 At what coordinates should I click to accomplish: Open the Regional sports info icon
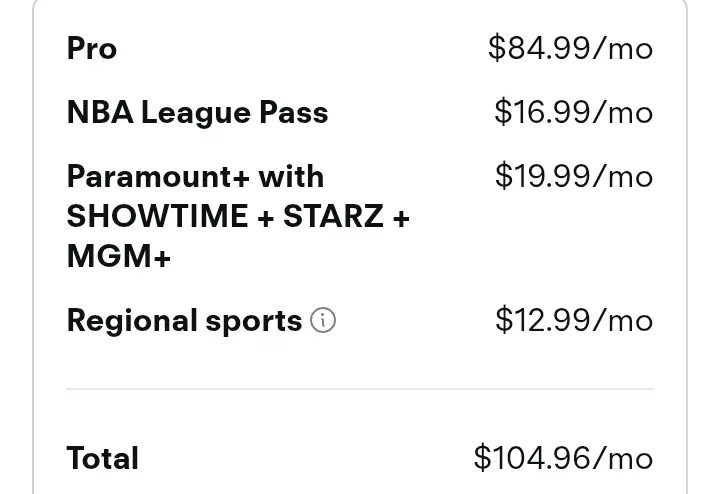click(x=323, y=320)
